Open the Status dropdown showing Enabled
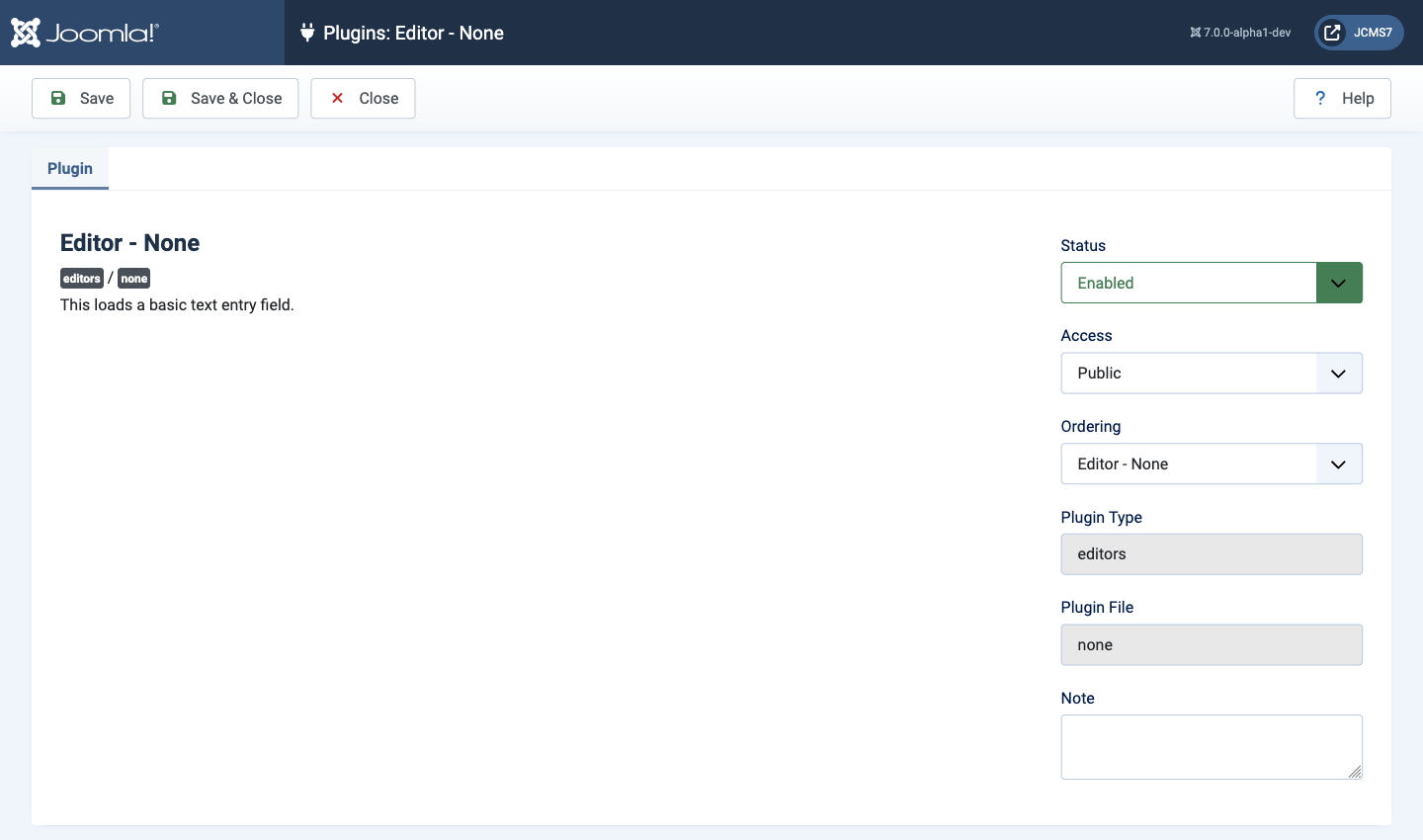Viewport: 1423px width, 840px height. pyautogui.click(x=1212, y=283)
